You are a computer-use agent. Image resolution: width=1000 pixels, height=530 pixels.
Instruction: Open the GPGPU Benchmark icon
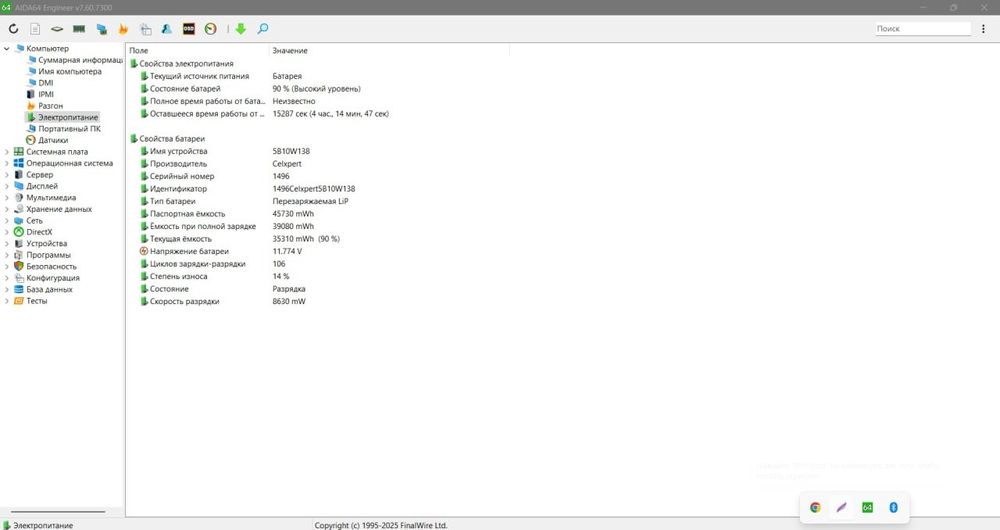pos(101,29)
